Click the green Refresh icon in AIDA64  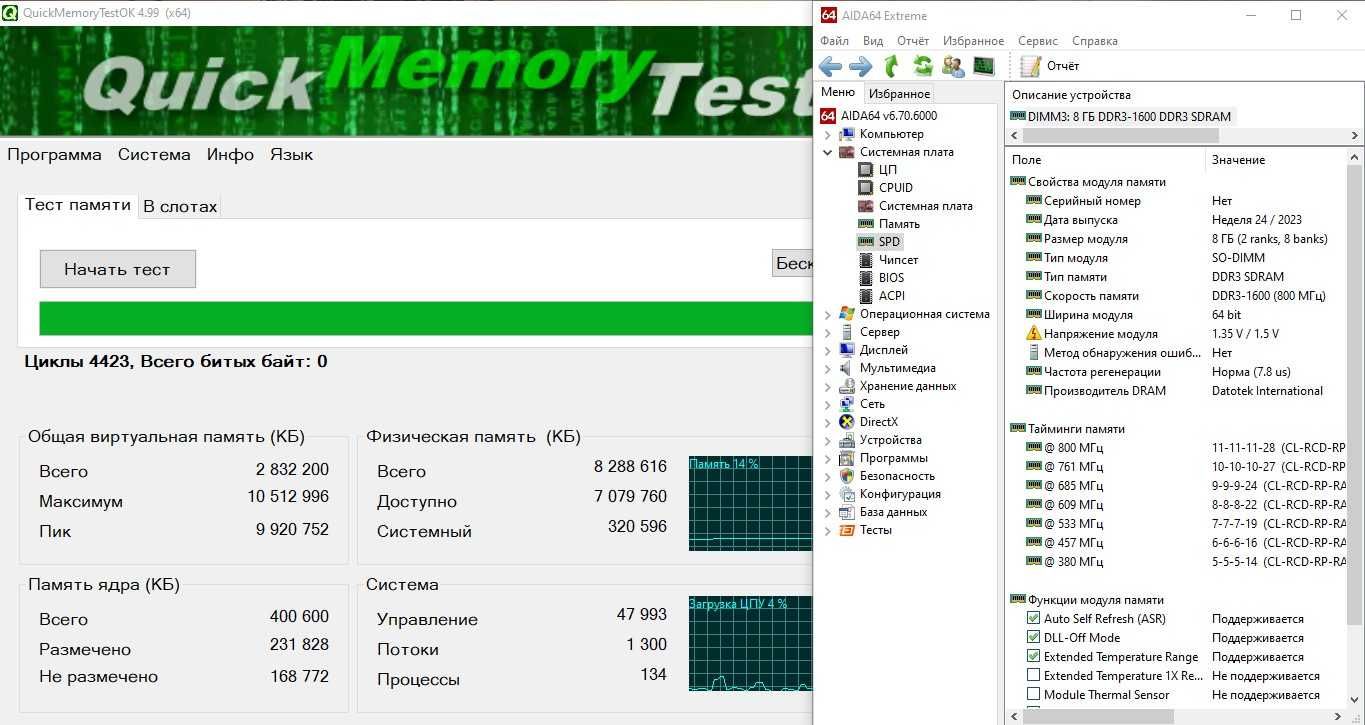922,67
